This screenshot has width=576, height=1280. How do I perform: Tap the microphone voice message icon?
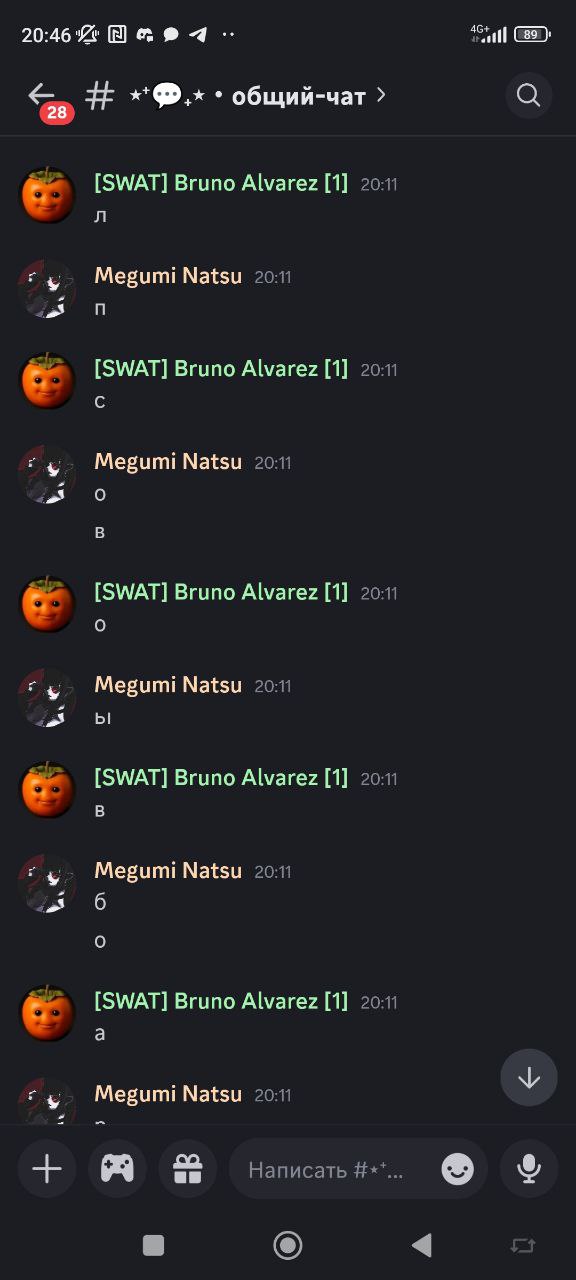(x=529, y=1168)
